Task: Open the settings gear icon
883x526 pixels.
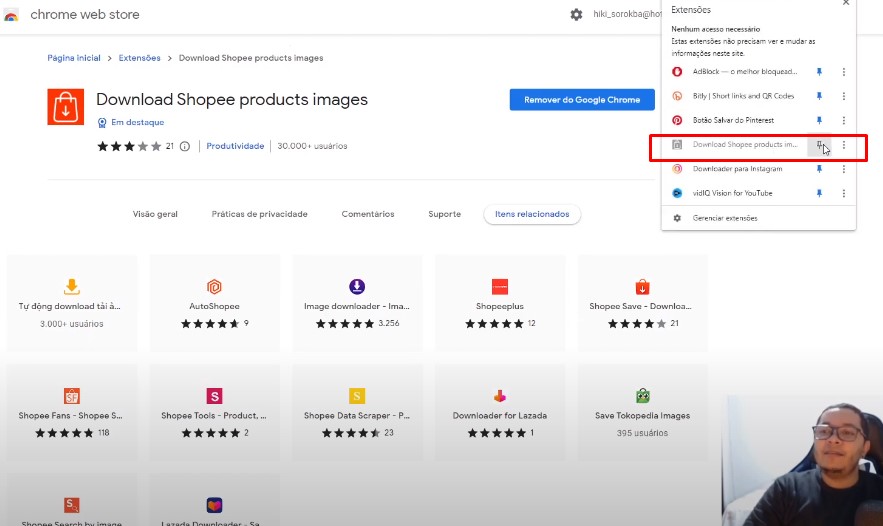Action: (576, 15)
